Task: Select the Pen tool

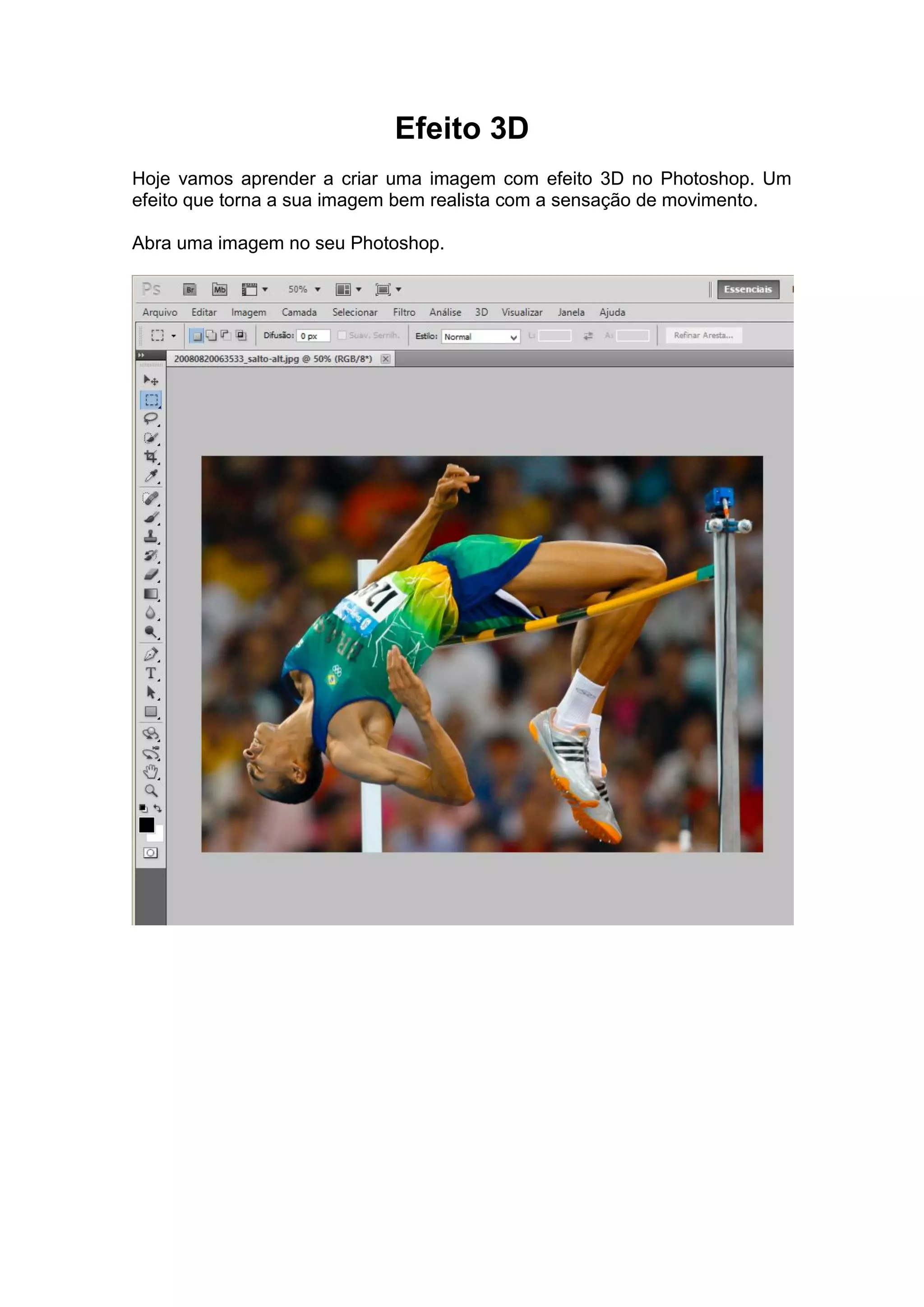Action: click(150, 654)
